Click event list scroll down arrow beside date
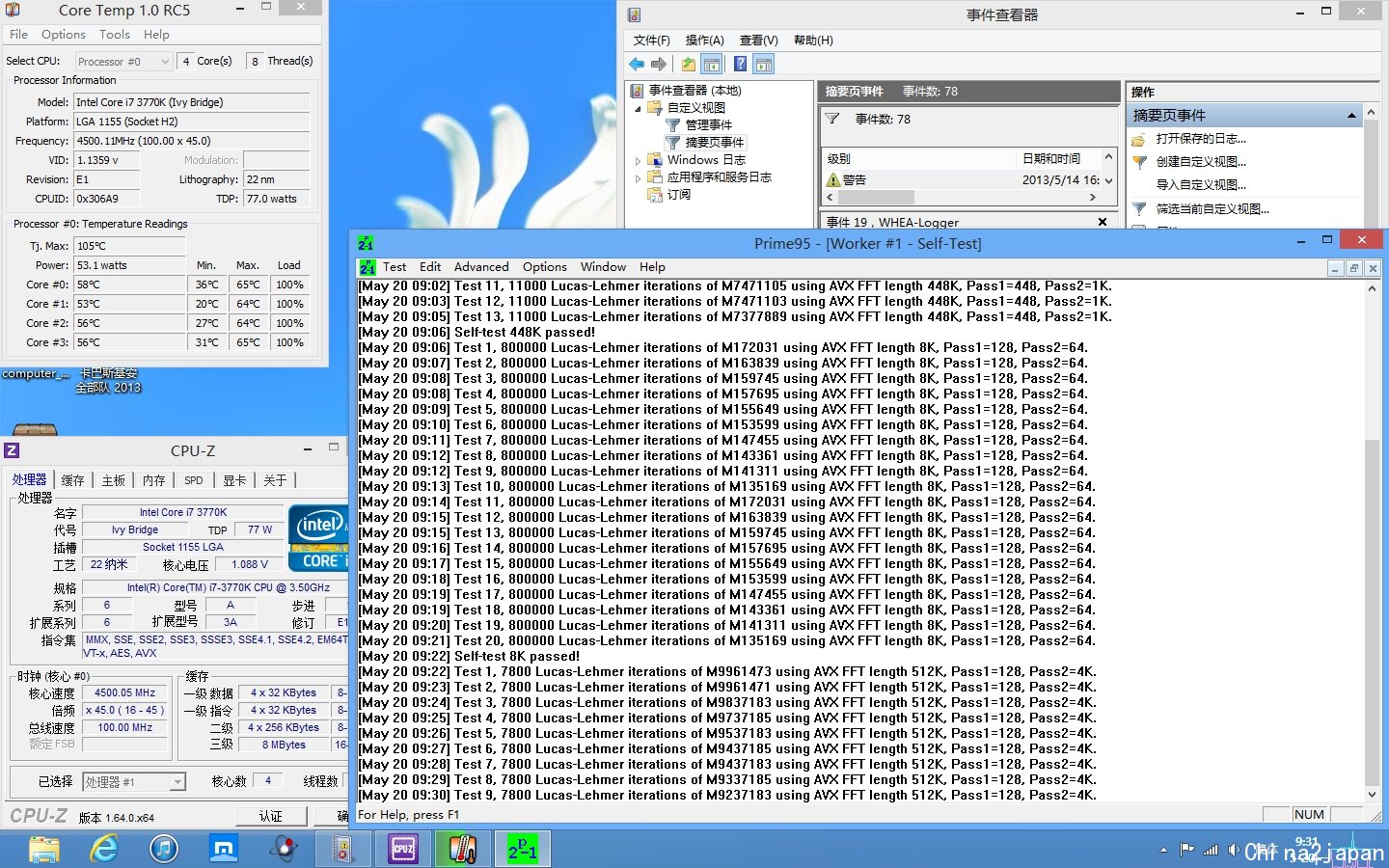The height and width of the screenshot is (868, 1389). 1108,180
